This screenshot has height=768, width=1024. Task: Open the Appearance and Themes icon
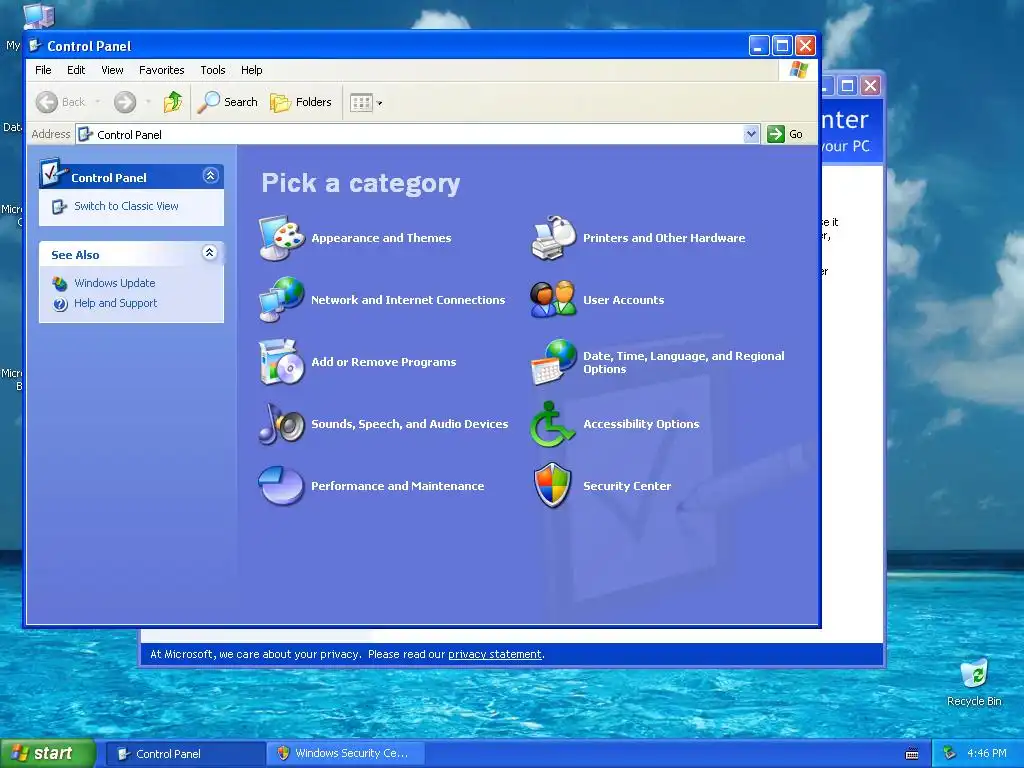(x=281, y=238)
